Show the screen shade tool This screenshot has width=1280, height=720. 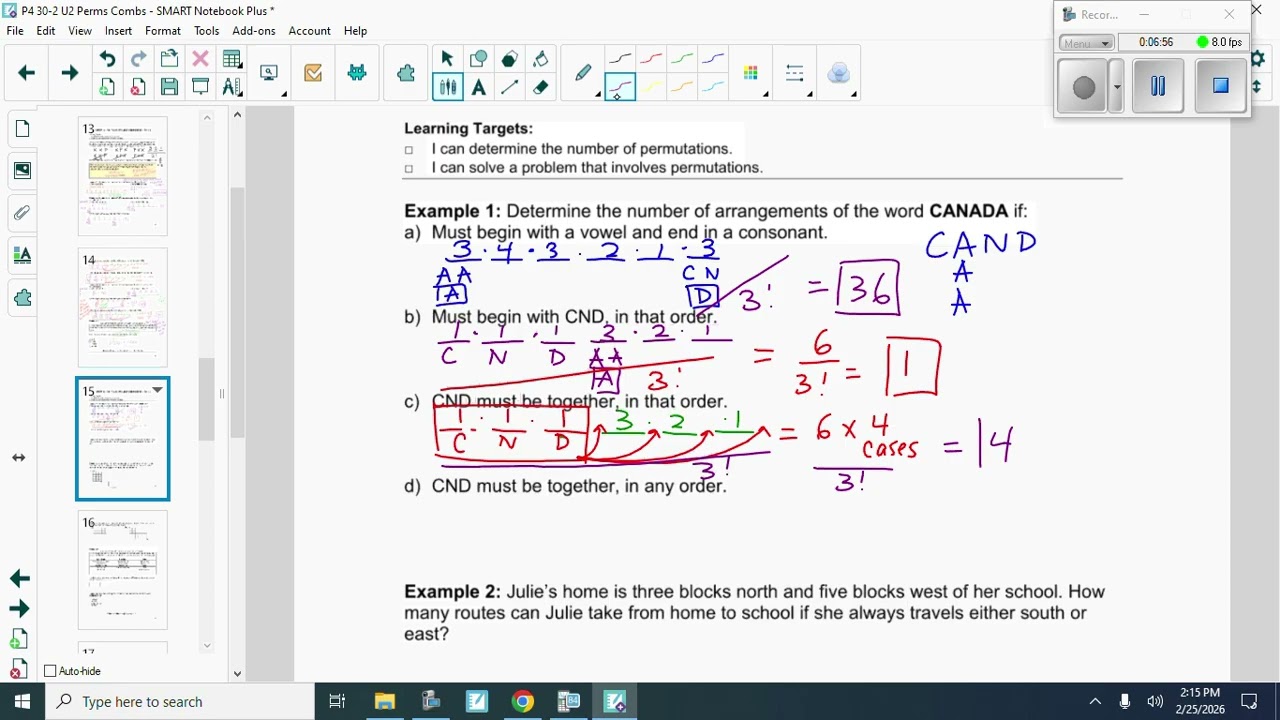tap(200, 87)
